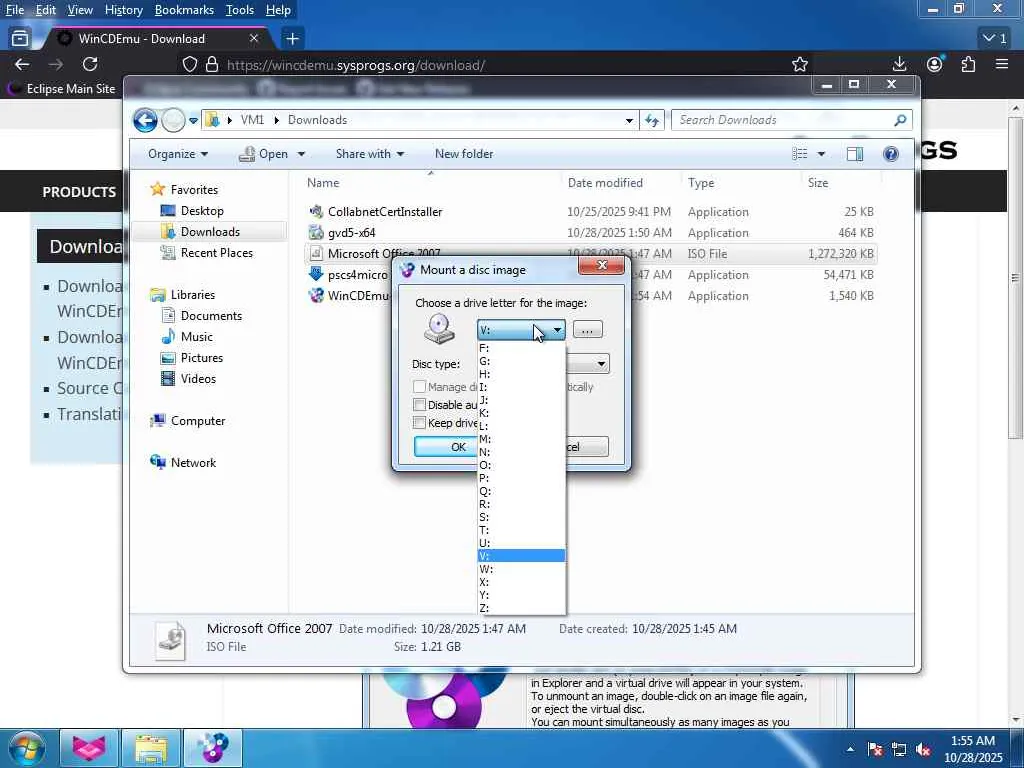This screenshot has height=768, width=1024.
Task: Open the browser File menu
Action: pyautogui.click(x=14, y=10)
